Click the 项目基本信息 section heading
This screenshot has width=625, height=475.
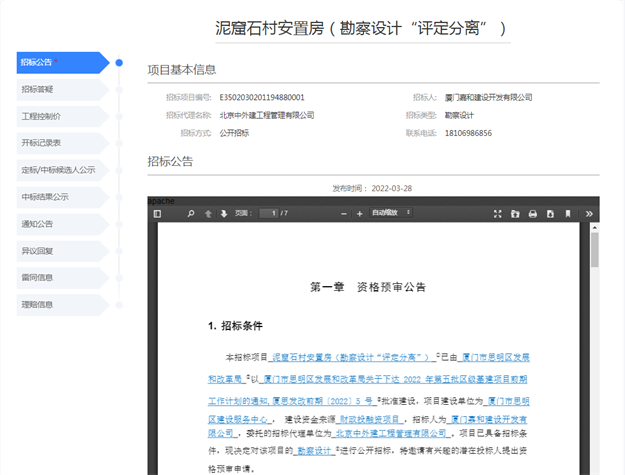pyautogui.click(x=182, y=70)
